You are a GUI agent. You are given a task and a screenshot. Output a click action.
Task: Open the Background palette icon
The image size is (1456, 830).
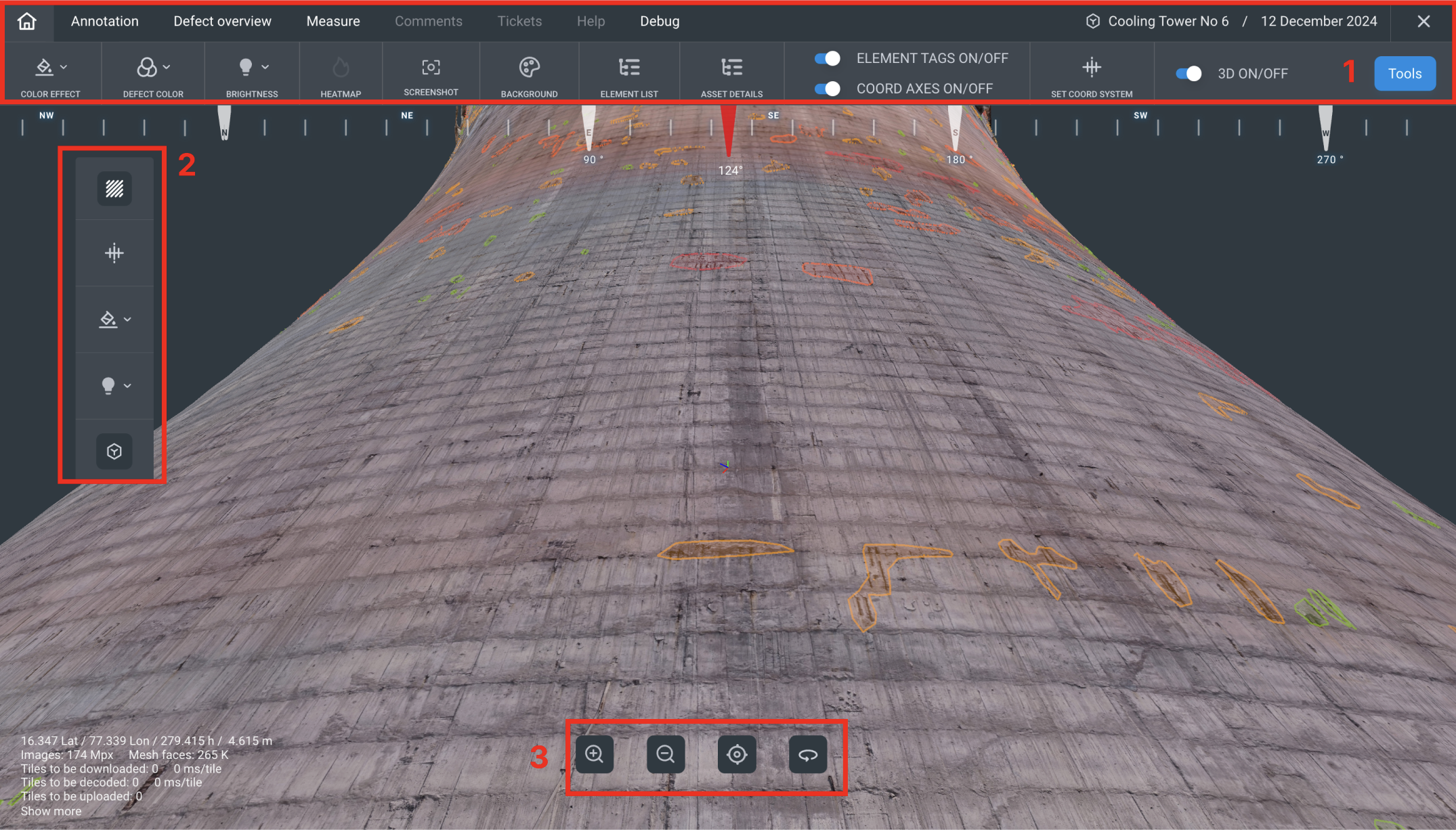click(x=529, y=68)
